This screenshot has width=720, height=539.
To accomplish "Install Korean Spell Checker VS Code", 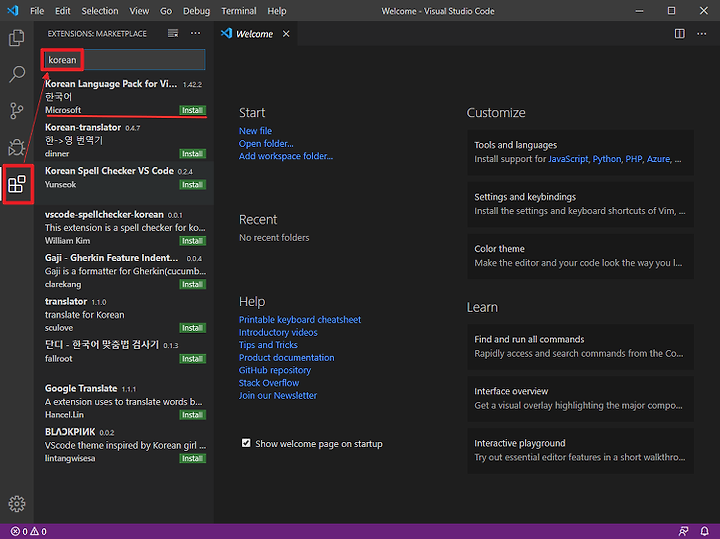I will [x=192, y=185].
